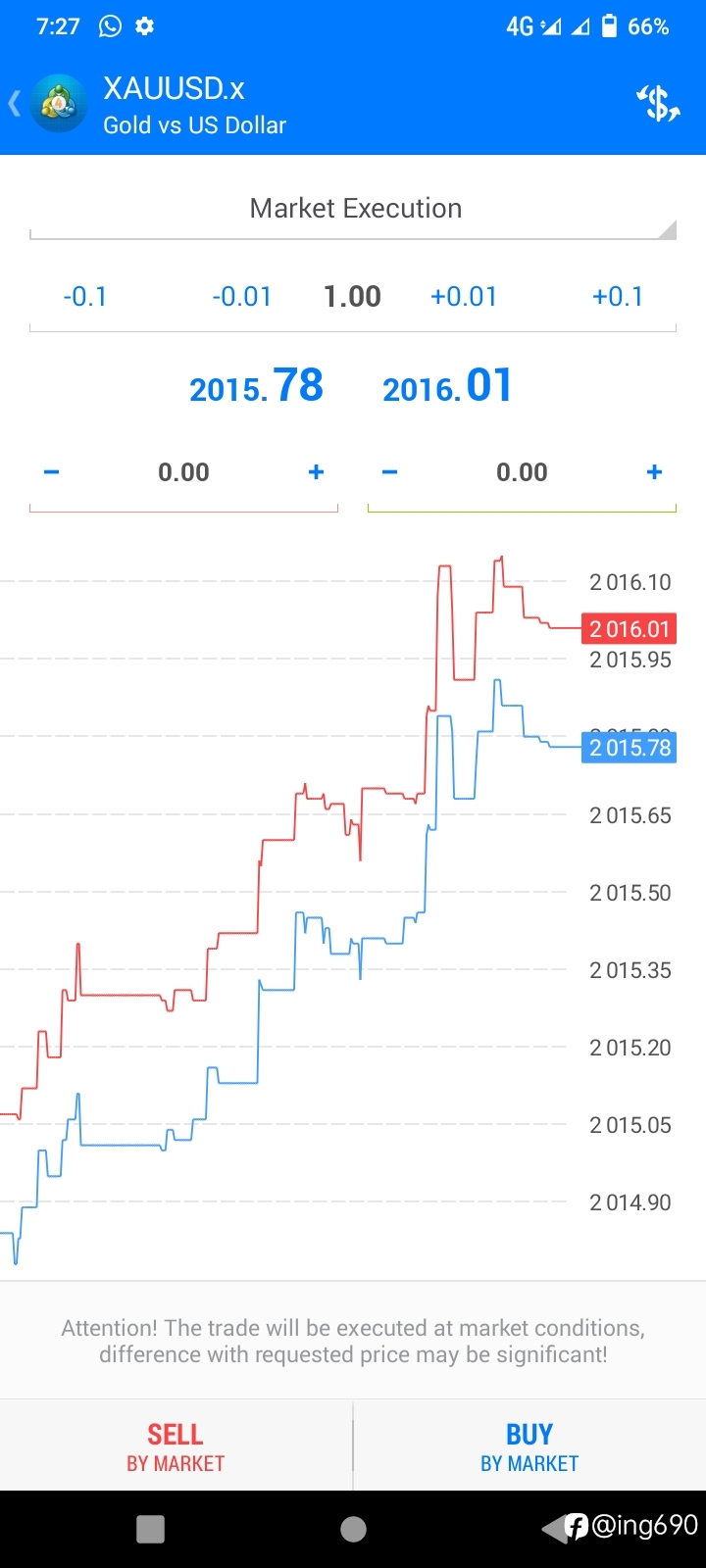The height and width of the screenshot is (1568, 706).
Task: Decrease volume by 0.01
Action: 241,297
